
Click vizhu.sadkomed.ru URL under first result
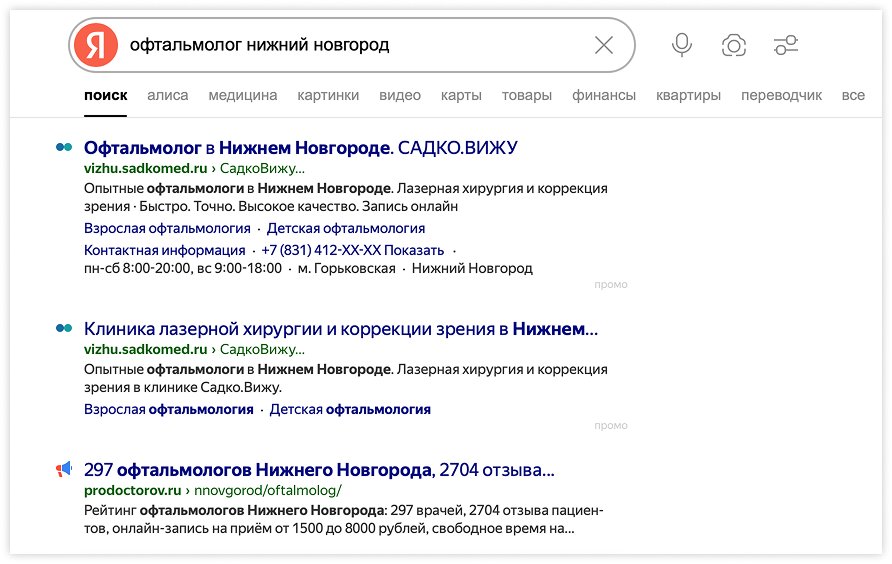pos(146,168)
